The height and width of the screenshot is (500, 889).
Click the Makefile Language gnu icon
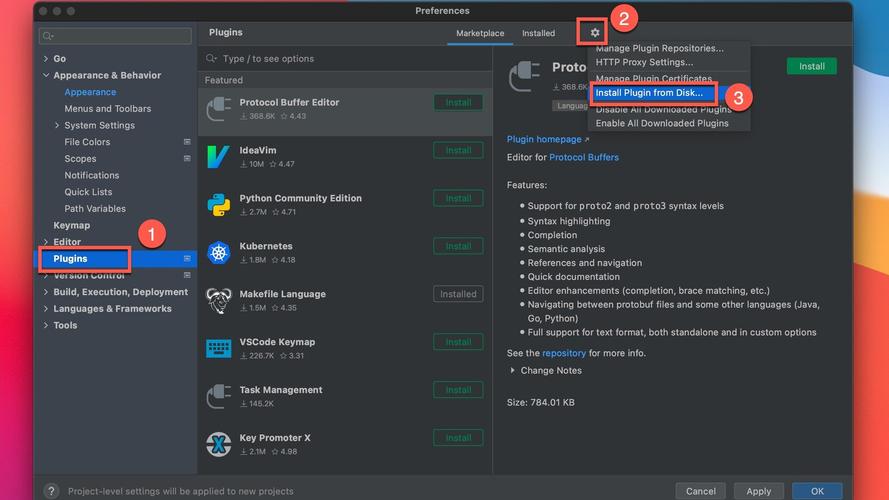pos(218,300)
